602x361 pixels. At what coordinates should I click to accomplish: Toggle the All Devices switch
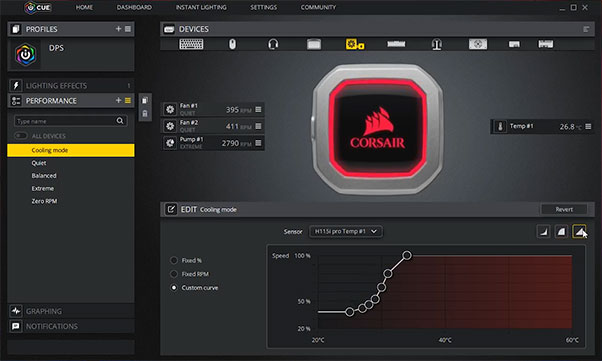click(x=21, y=136)
